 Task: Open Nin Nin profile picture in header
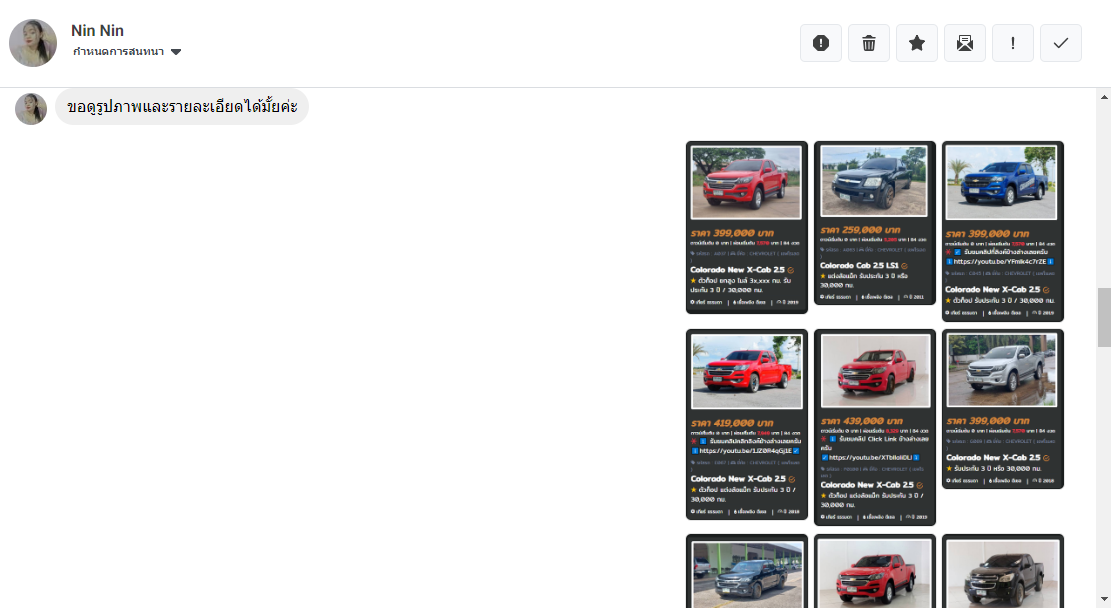tap(33, 43)
